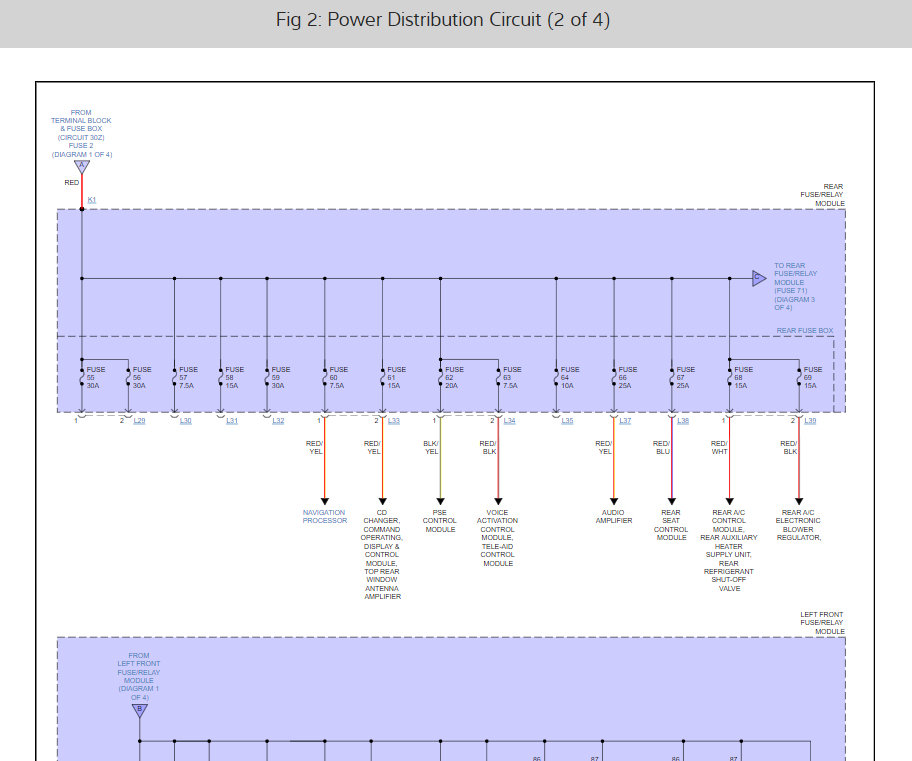Click the Voice Activation Control Module label
912x761 pixels.
tap(497, 538)
